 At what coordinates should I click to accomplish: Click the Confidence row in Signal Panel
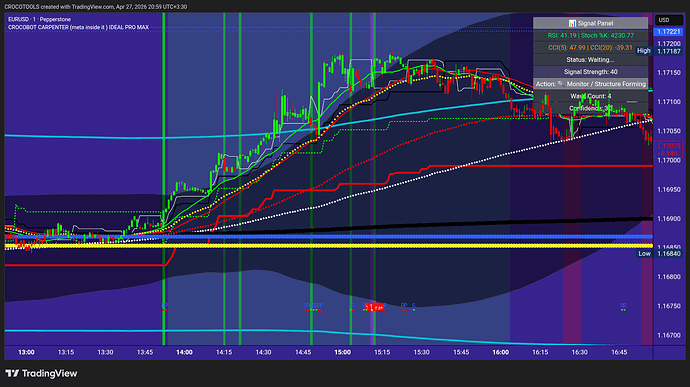[x=591, y=108]
